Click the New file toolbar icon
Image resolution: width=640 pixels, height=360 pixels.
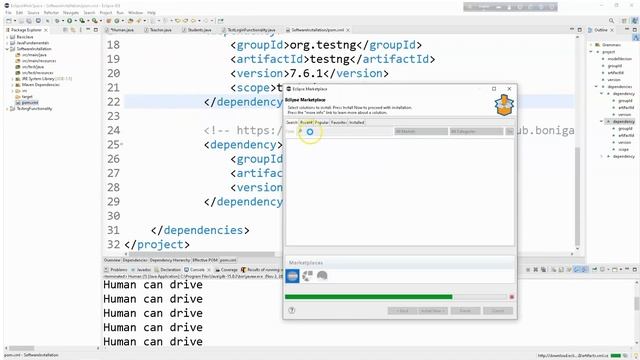point(9,20)
